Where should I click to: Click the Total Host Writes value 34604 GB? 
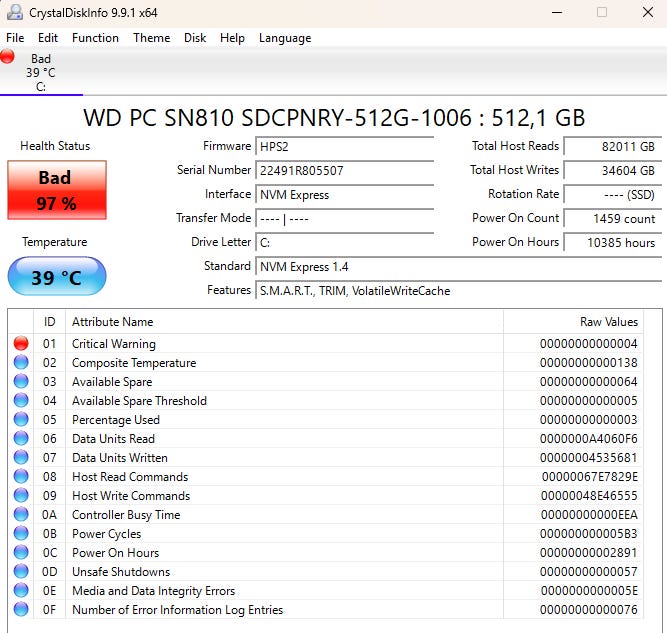[x=613, y=171]
